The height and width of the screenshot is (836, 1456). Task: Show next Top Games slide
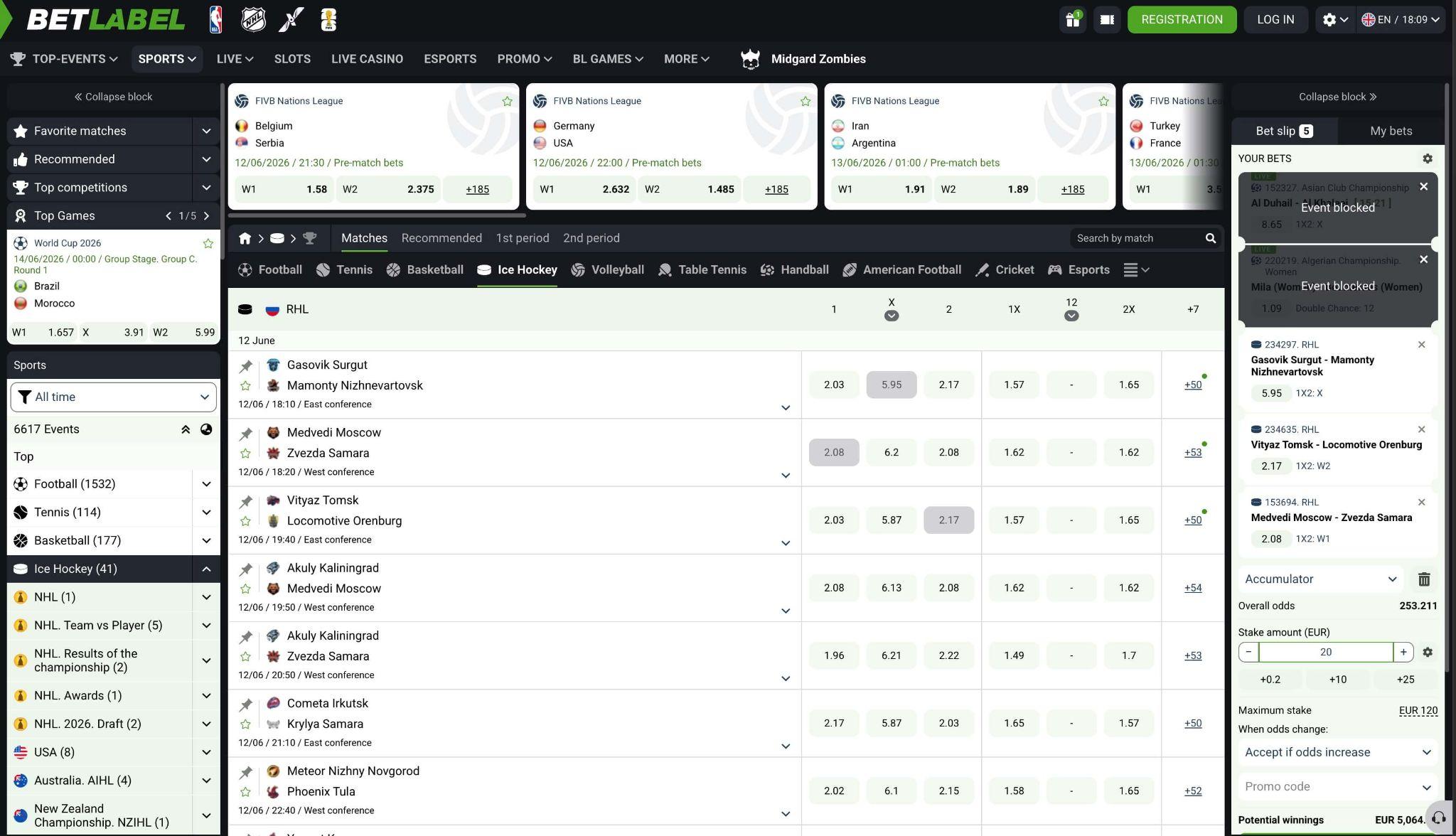207,216
